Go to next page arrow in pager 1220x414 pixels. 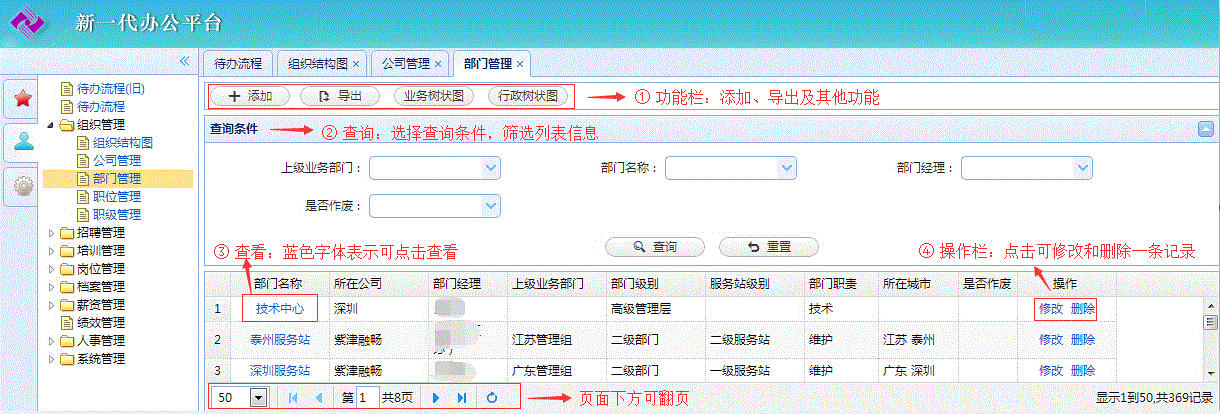pos(436,397)
